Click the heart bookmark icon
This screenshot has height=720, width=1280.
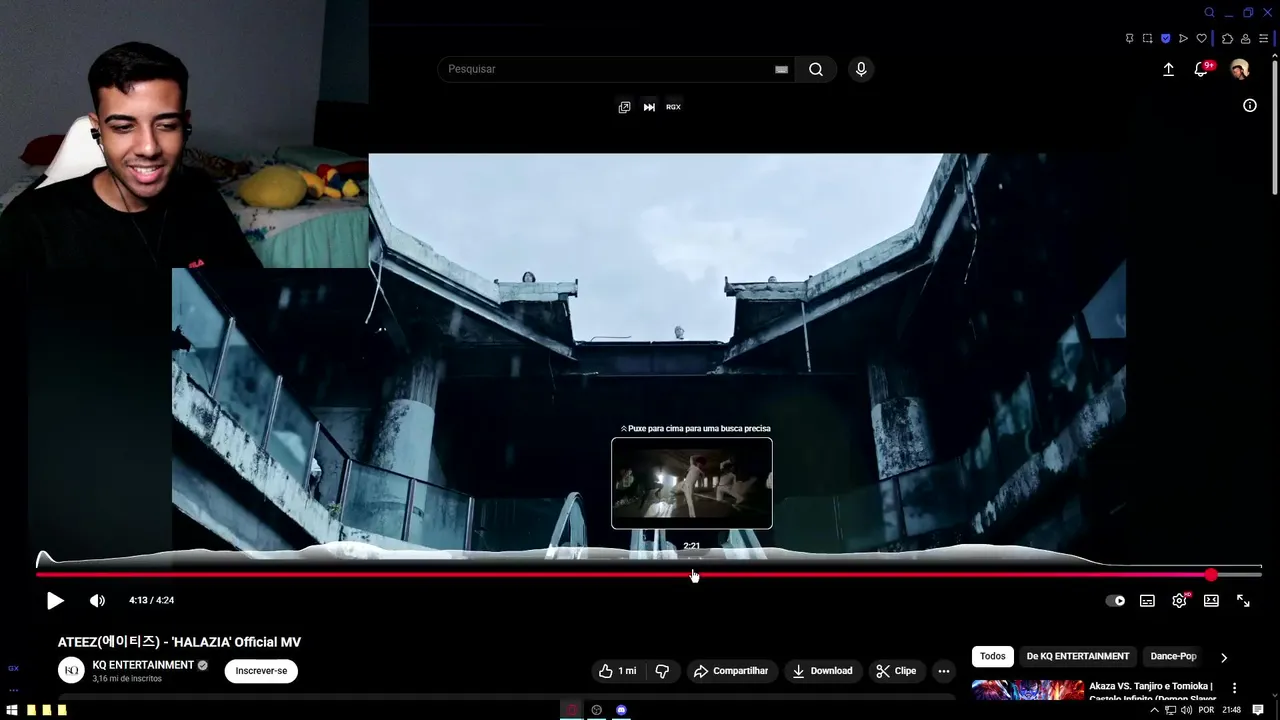click(1201, 39)
